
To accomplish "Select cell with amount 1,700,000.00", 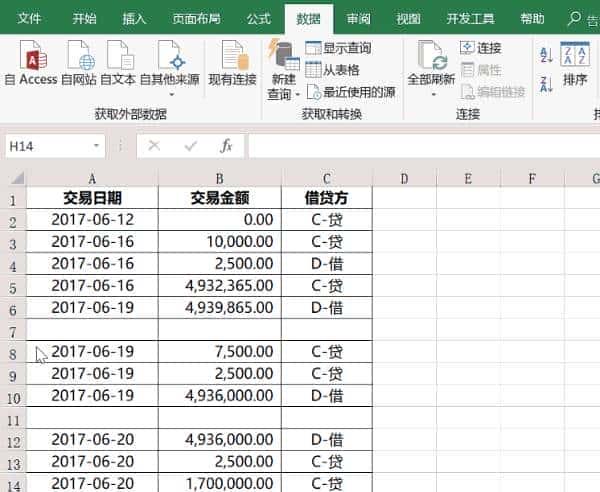I will [x=220, y=483].
